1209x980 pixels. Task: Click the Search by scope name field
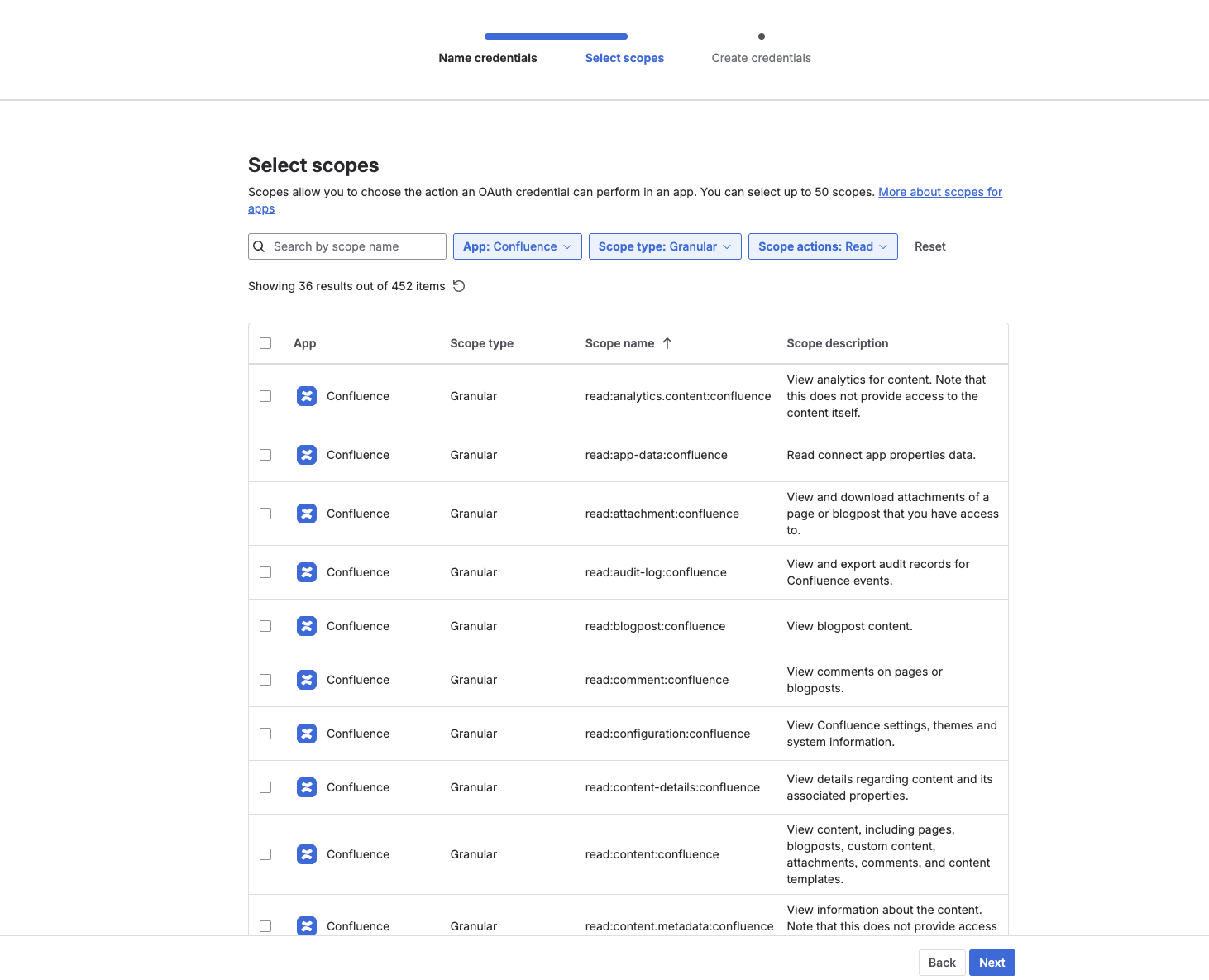pyautogui.click(x=347, y=246)
